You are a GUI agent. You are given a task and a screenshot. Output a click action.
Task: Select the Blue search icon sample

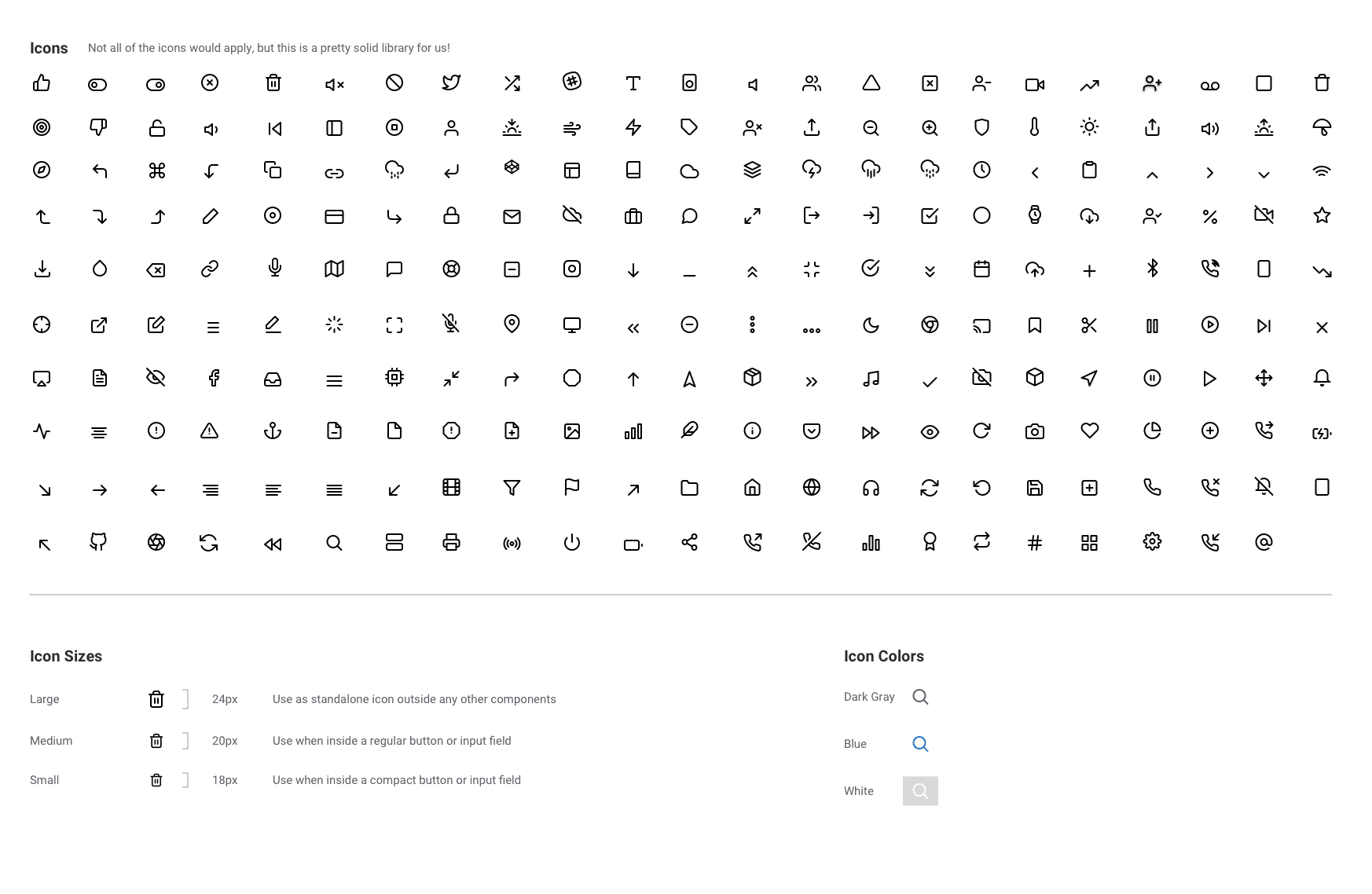[x=920, y=744]
